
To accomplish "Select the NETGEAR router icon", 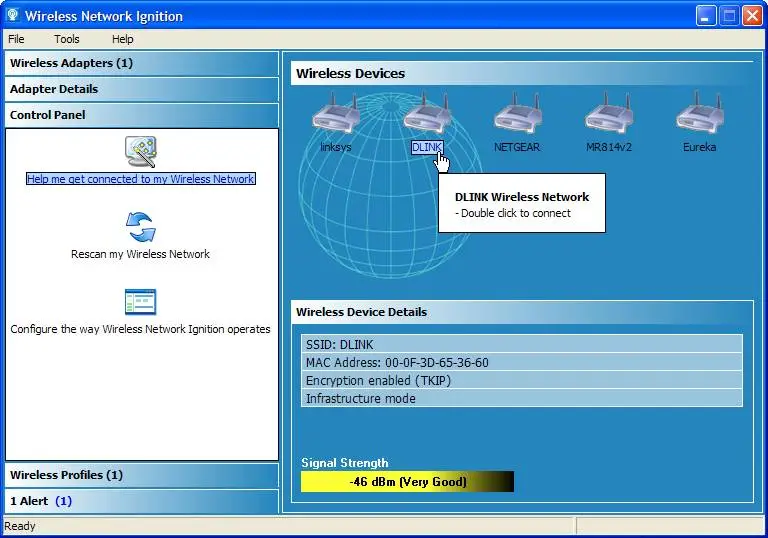I will (x=518, y=114).
